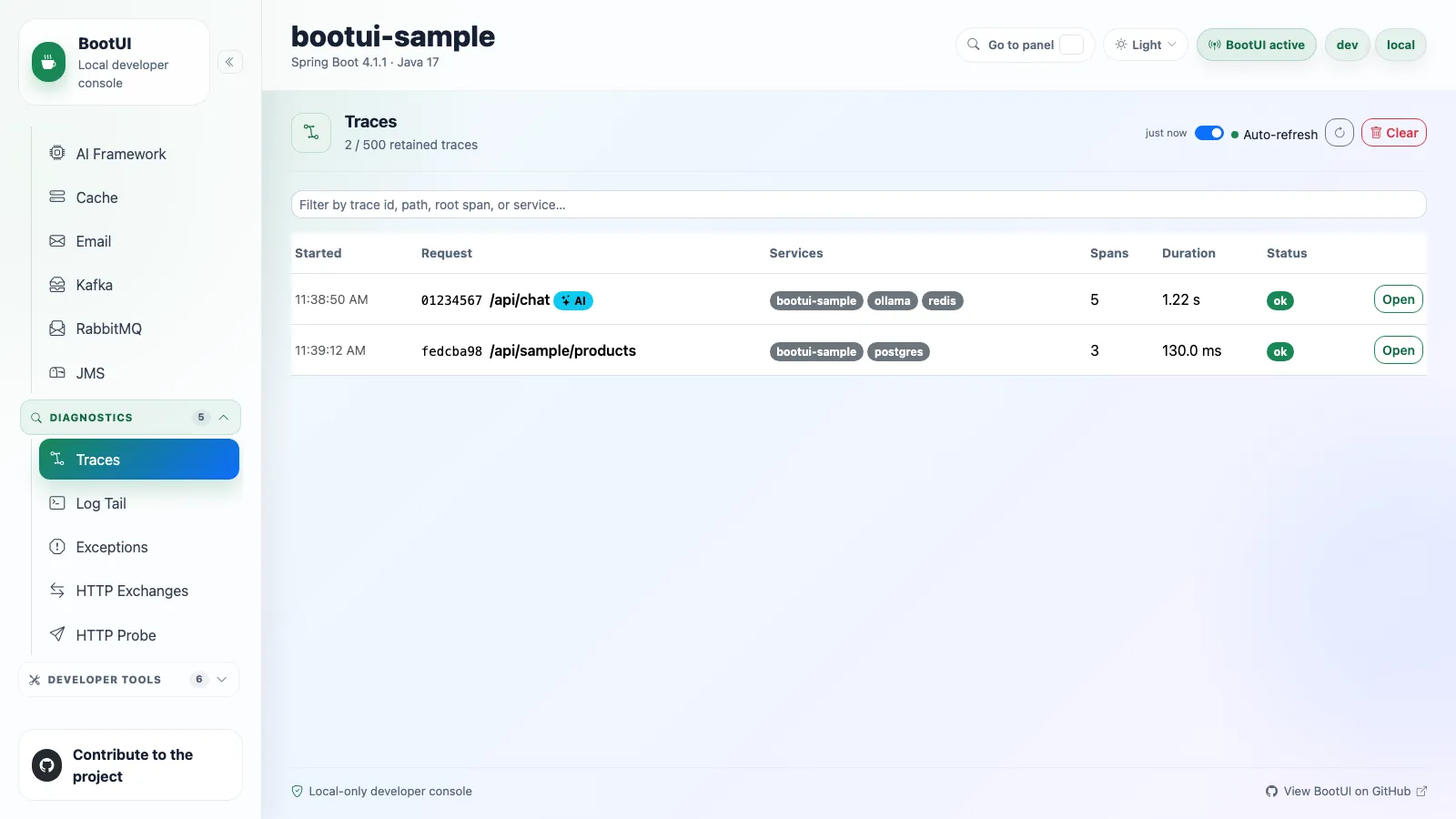Viewport: 1456px width, 819px height.
Task: Click the ollama service tag
Action: (892, 301)
